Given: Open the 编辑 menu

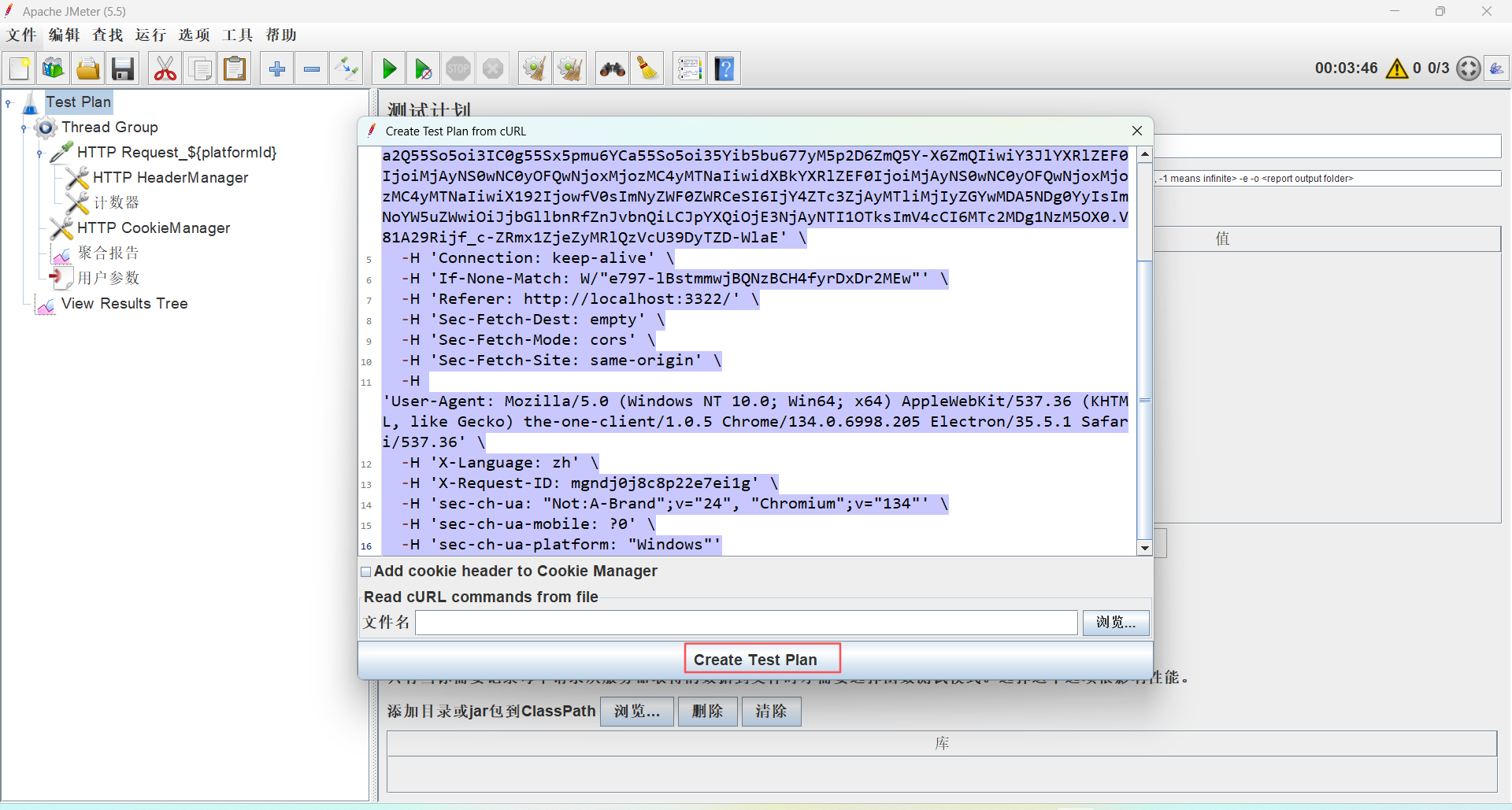Looking at the screenshot, I should pyautogui.click(x=65, y=35).
